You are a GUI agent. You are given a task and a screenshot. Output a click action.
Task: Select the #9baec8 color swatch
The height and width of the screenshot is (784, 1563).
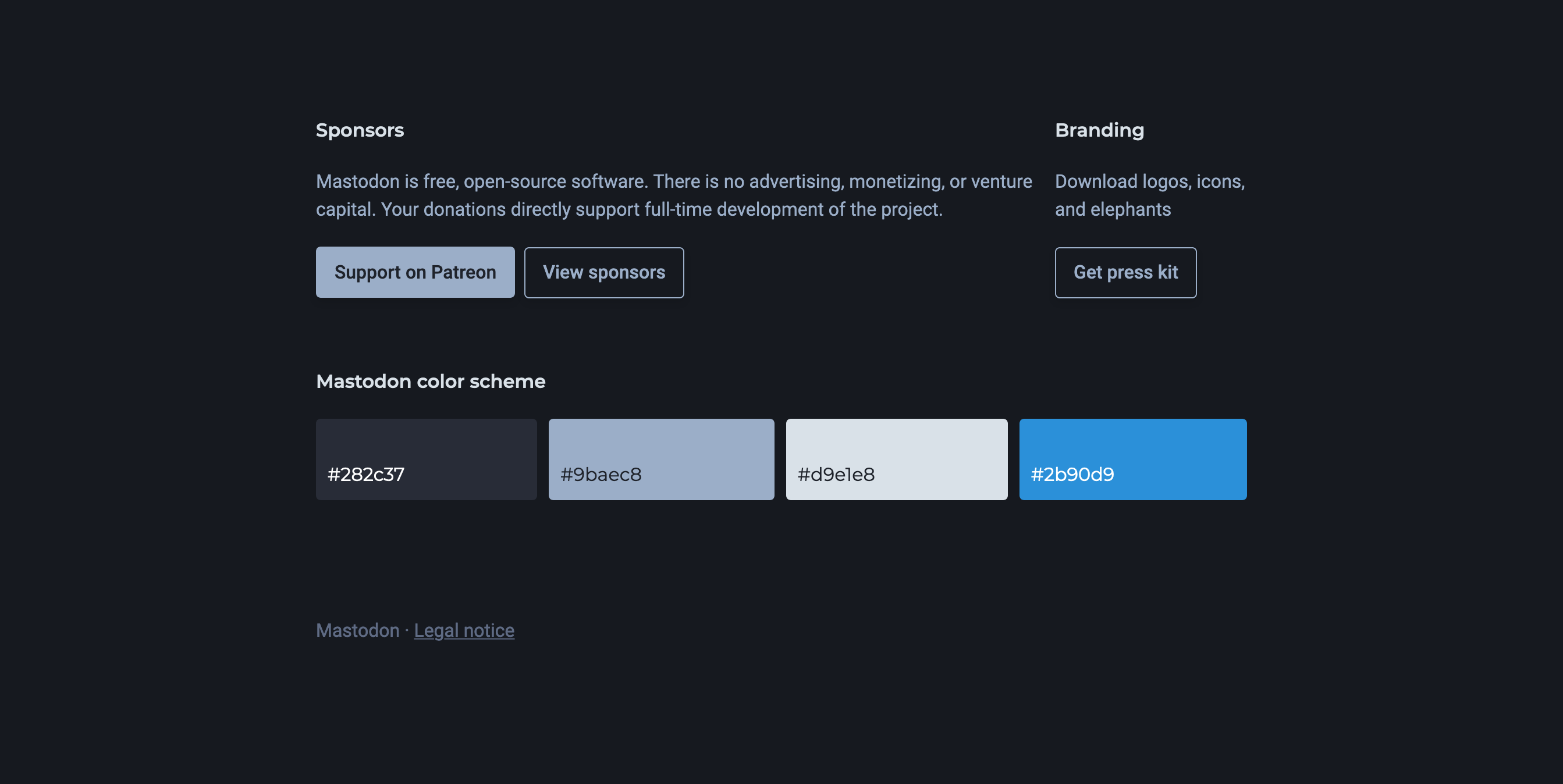pos(662,459)
